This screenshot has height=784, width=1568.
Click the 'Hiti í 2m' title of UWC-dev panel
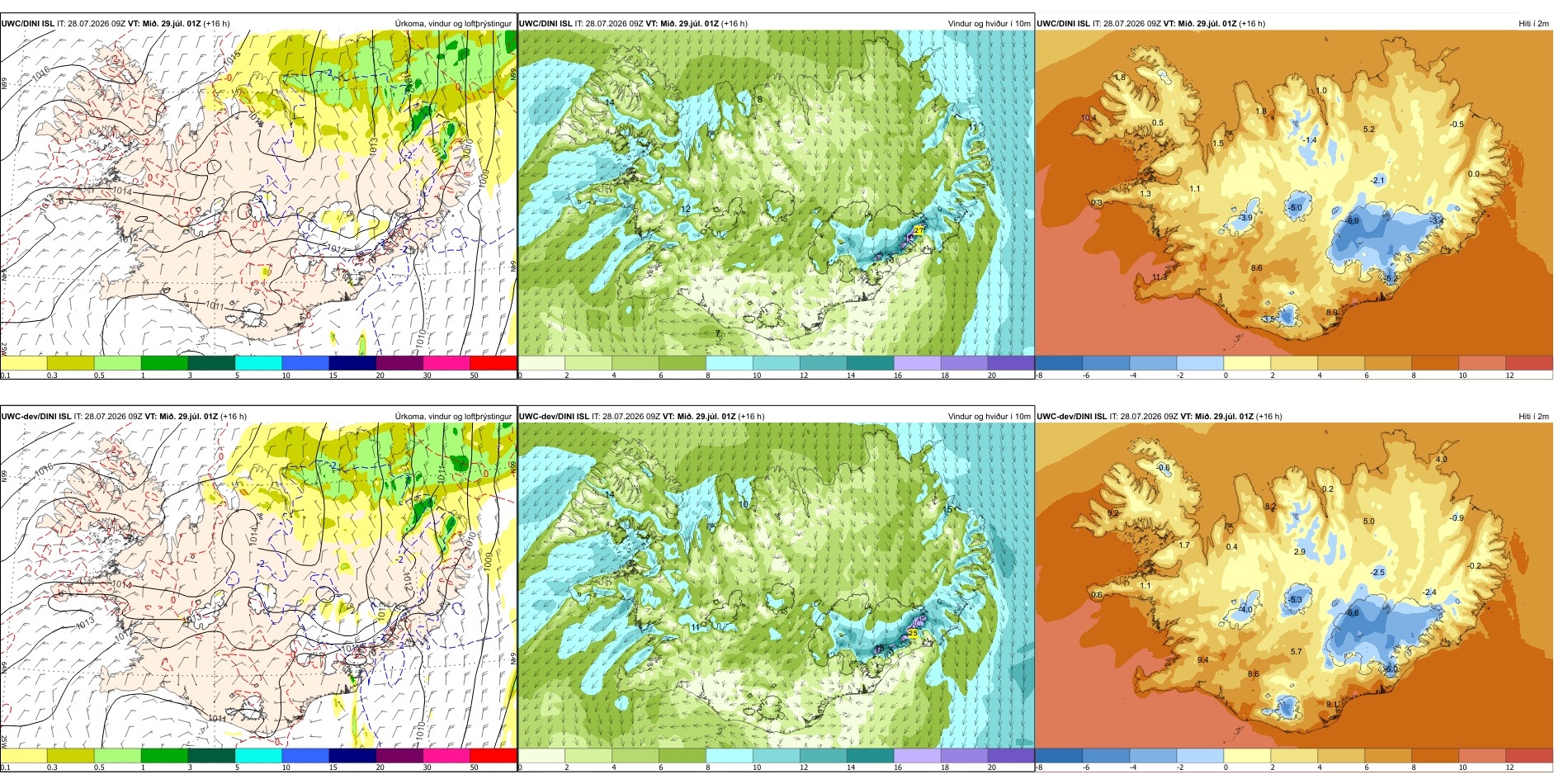coord(1533,416)
